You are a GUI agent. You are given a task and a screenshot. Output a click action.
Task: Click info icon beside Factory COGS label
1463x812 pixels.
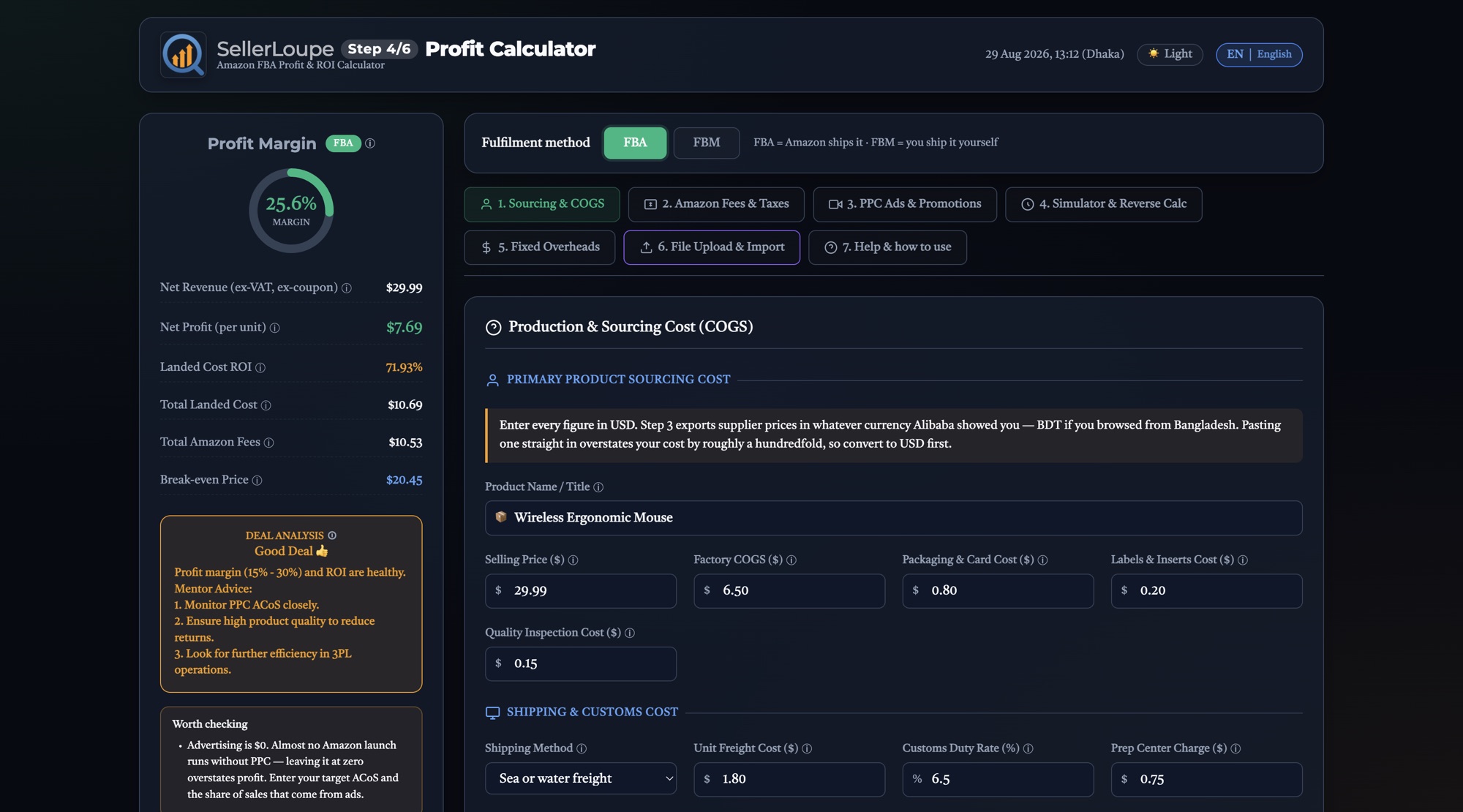[791, 560]
